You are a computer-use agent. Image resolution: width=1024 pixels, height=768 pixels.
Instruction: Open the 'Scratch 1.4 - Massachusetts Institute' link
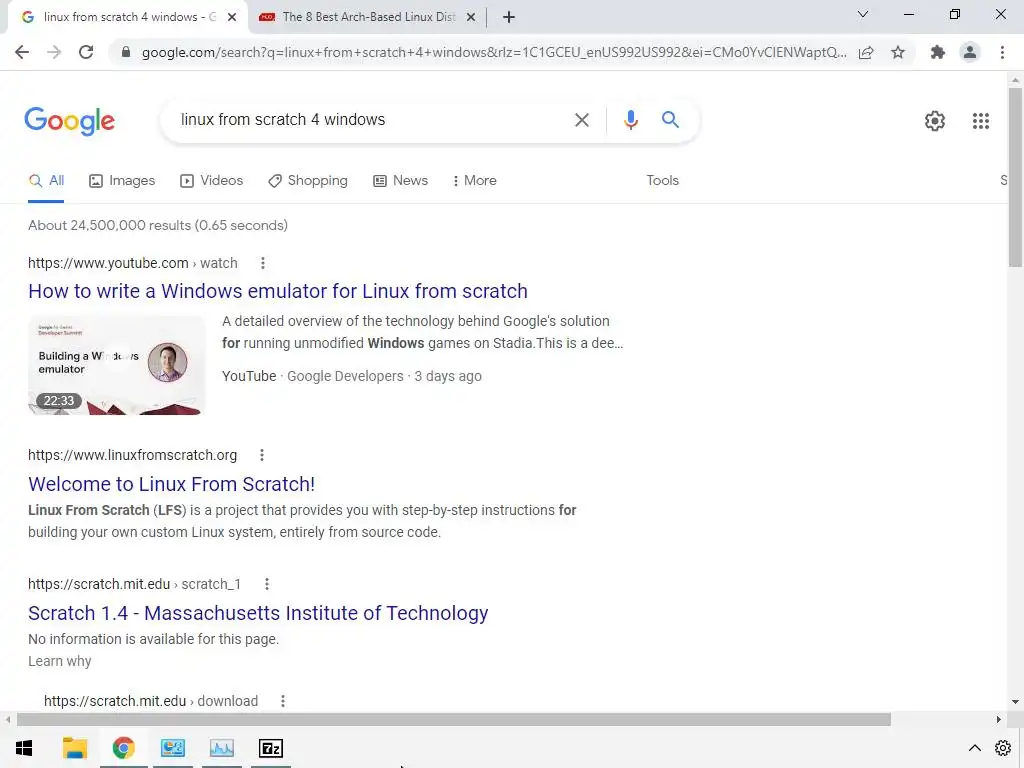click(258, 613)
